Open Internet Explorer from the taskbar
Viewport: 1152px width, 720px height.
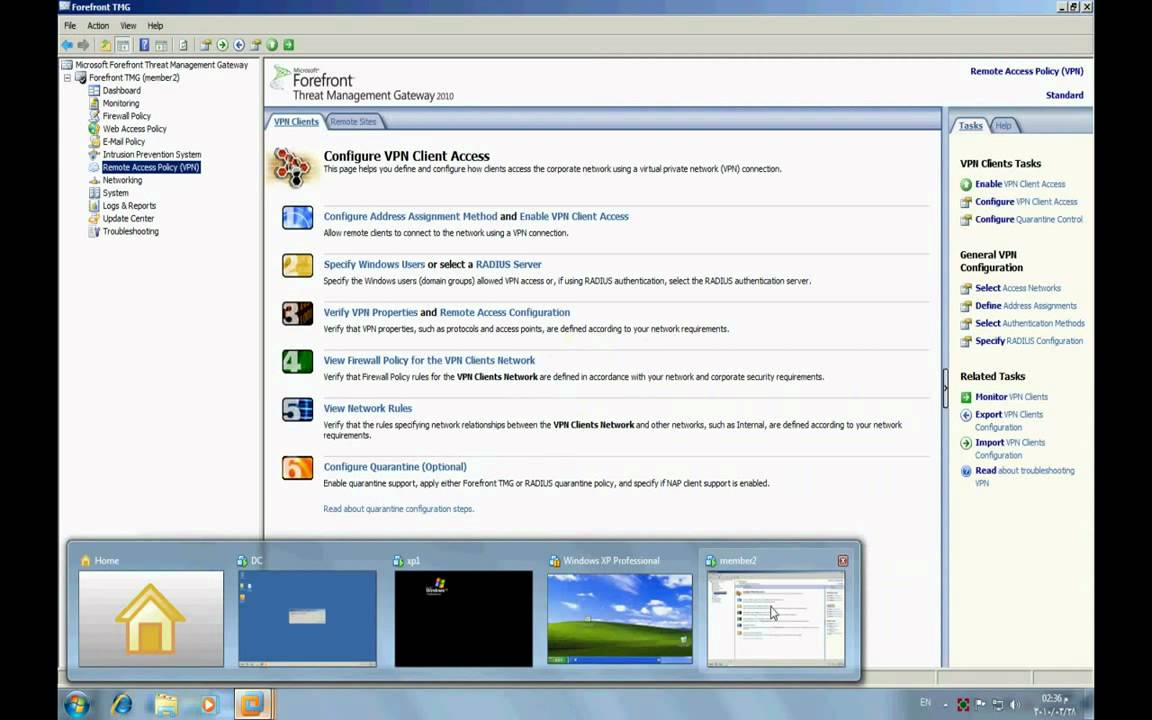[x=121, y=705]
